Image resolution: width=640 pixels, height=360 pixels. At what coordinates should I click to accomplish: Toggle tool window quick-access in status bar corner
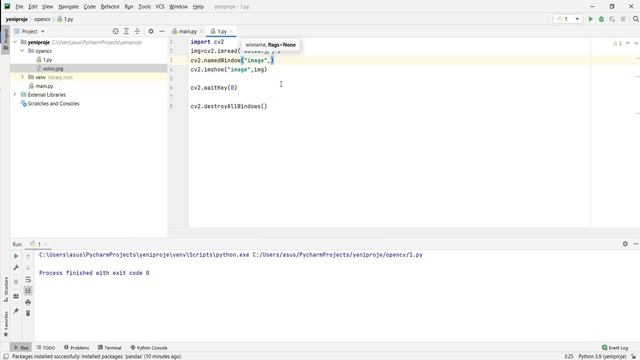6,356
